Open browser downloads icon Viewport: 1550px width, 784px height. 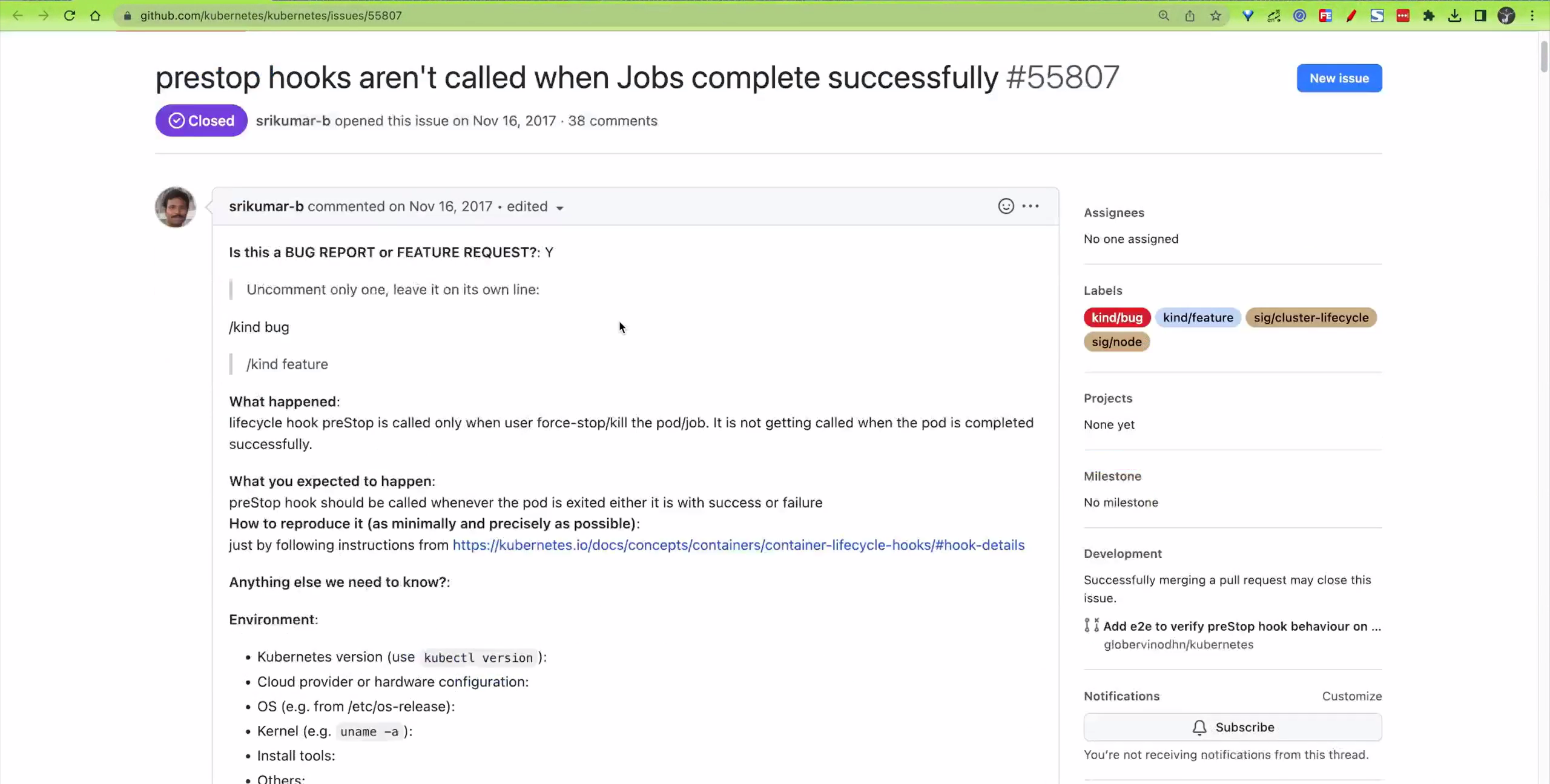1454,16
